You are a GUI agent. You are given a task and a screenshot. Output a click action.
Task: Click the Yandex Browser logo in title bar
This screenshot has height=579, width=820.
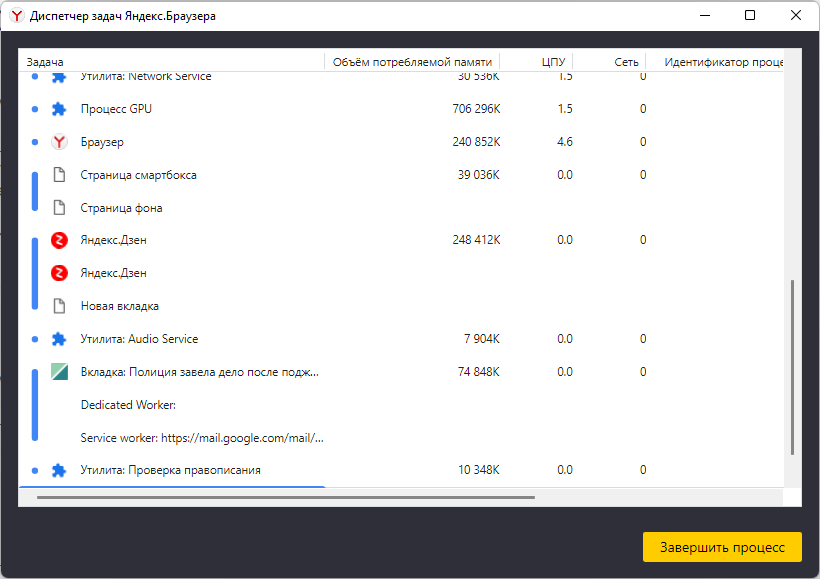point(17,16)
